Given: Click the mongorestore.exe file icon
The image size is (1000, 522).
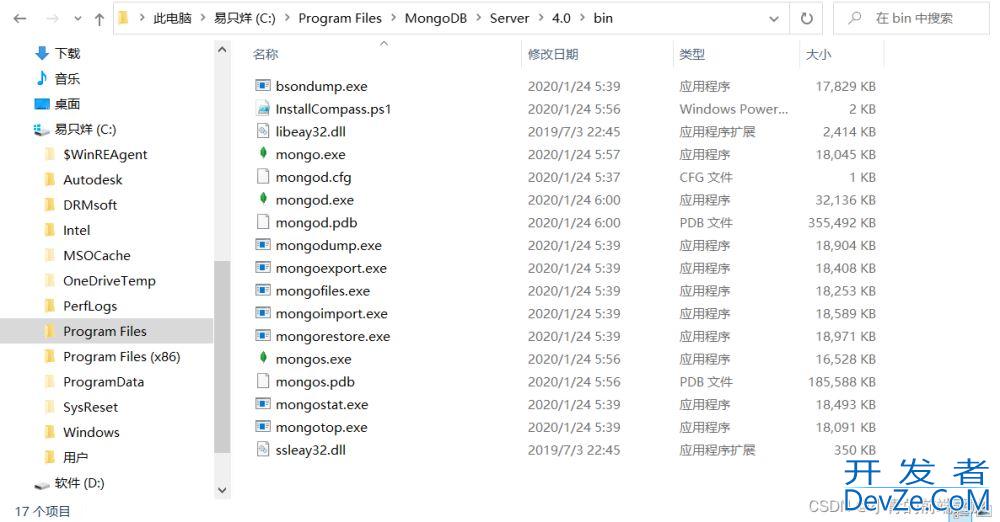Looking at the screenshot, I should pyautogui.click(x=263, y=336).
